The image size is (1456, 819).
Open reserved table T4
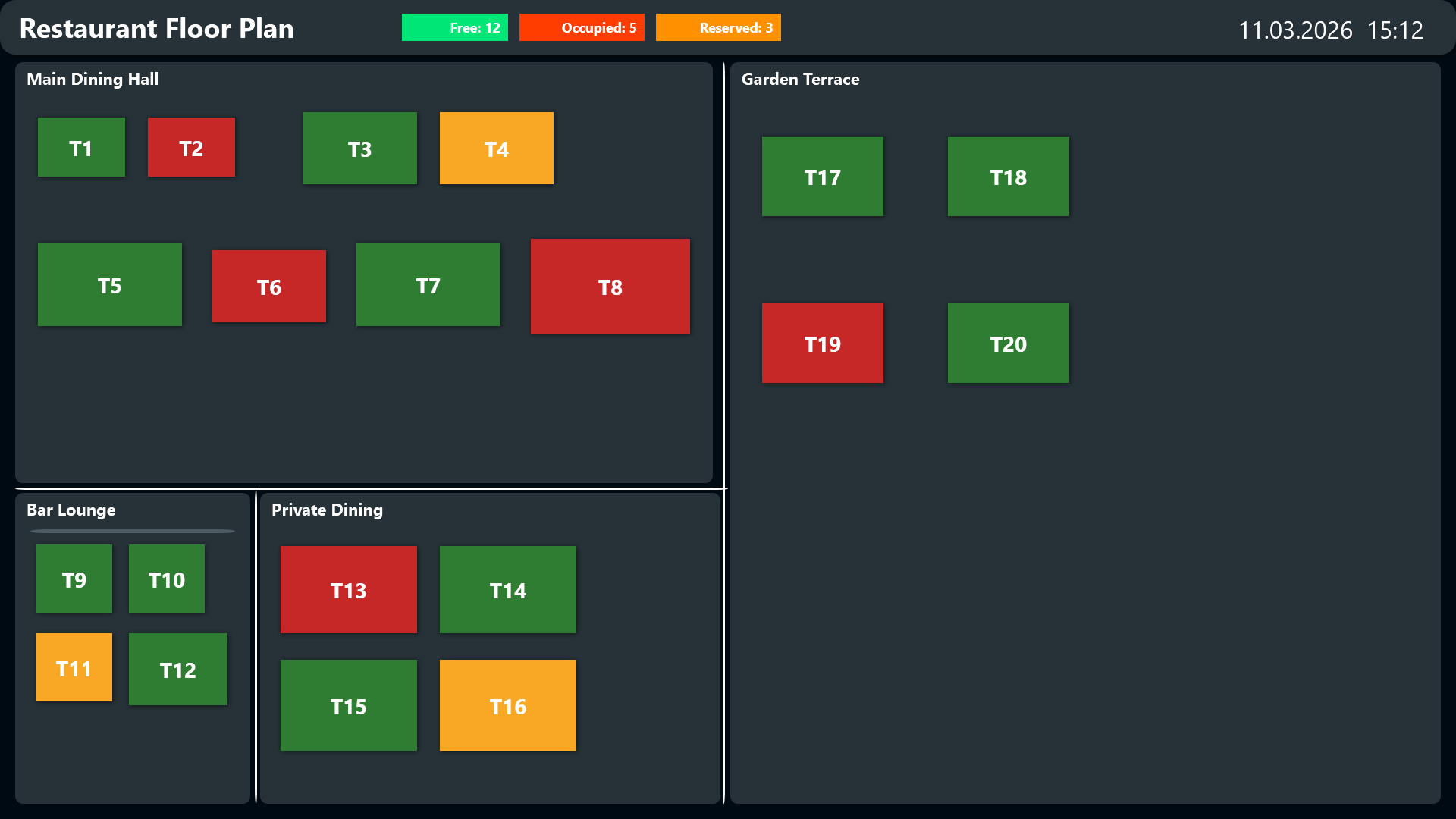coord(496,148)
